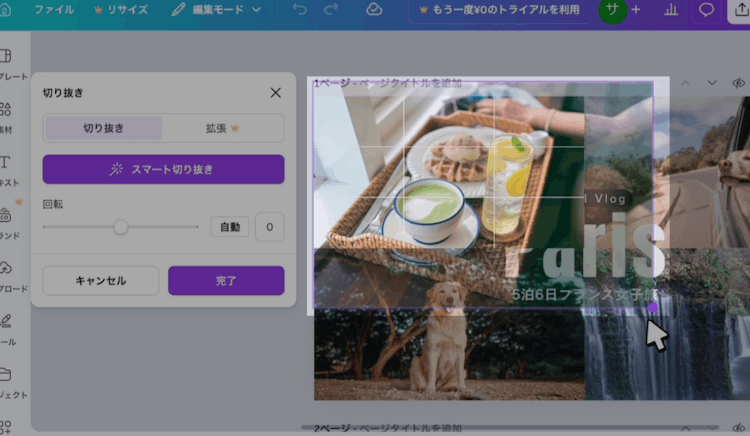The width and height of the screenshot is (750, 436).
Task: Click the スマート切り抜き button
Action: (164, 169)
